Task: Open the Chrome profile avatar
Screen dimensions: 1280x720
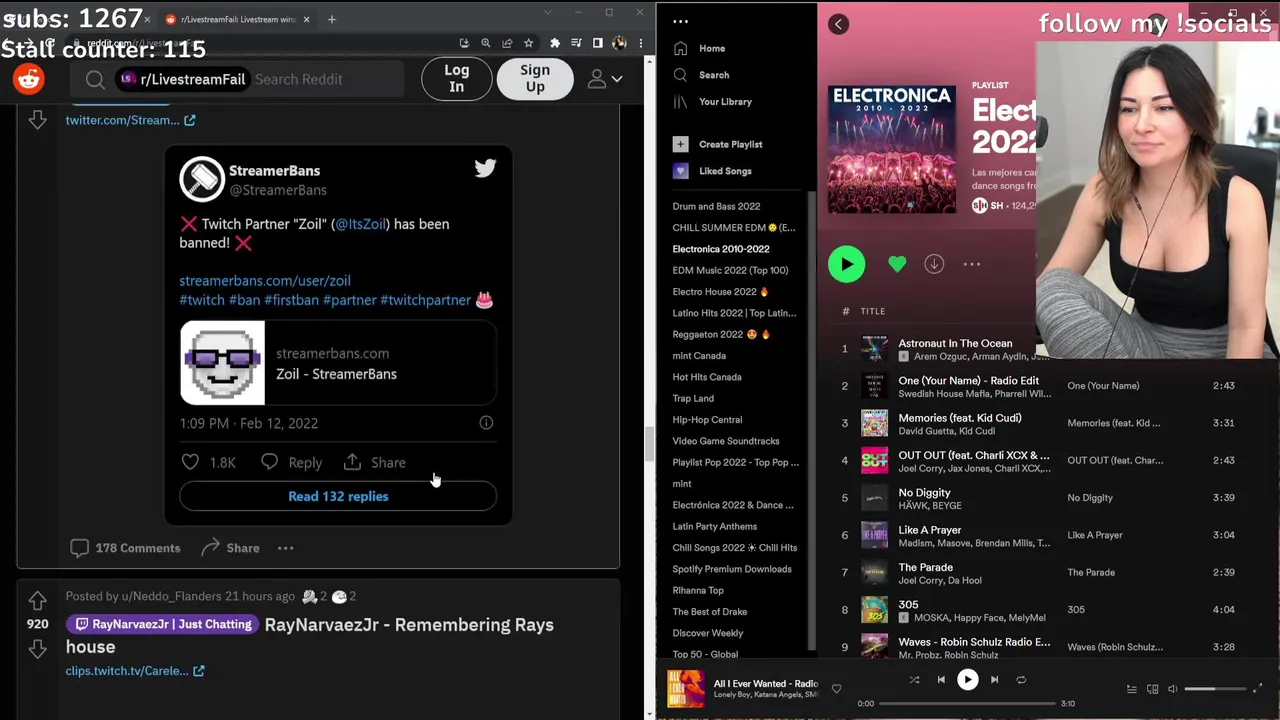Action: pyautogui.click(x=619, y=43)
